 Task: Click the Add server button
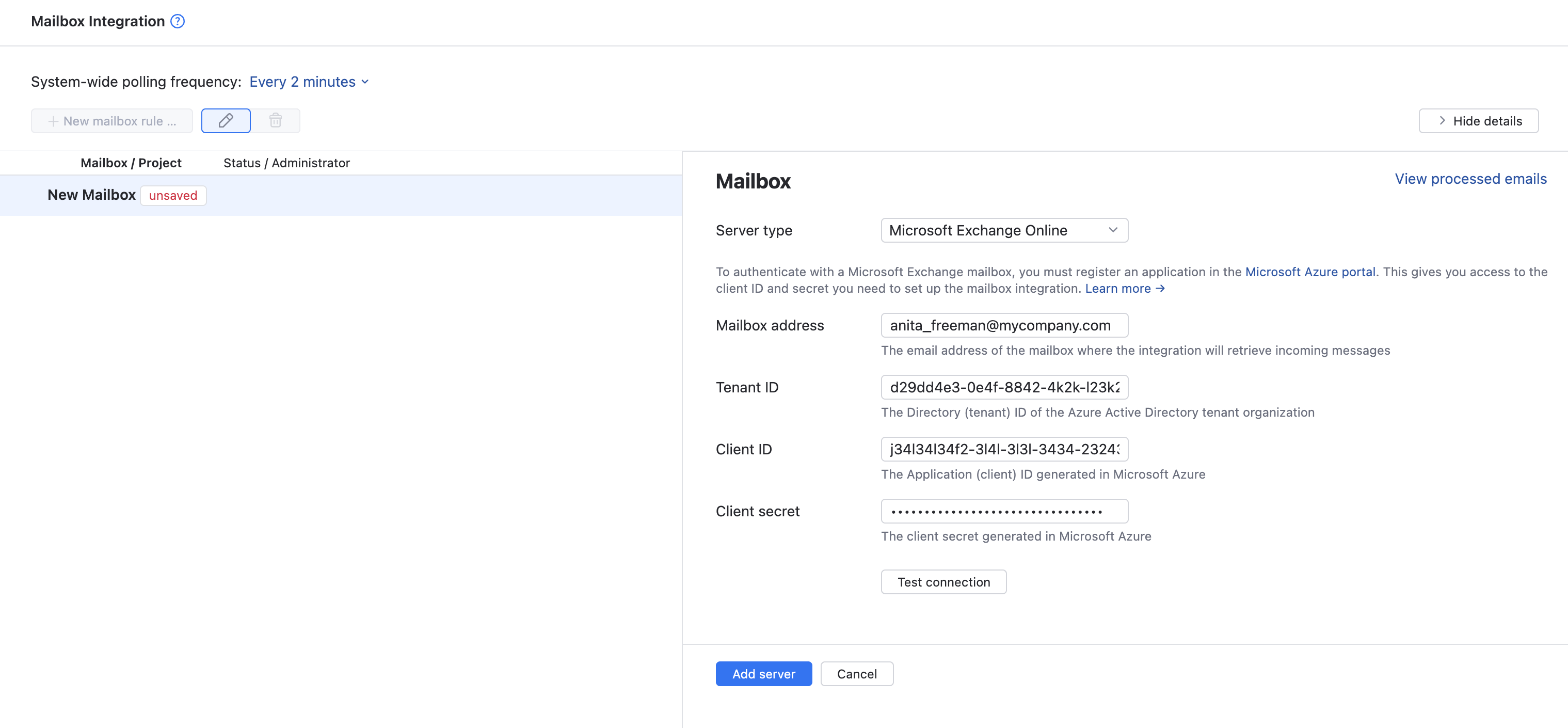pyautogui.click(x=763, y=674)
